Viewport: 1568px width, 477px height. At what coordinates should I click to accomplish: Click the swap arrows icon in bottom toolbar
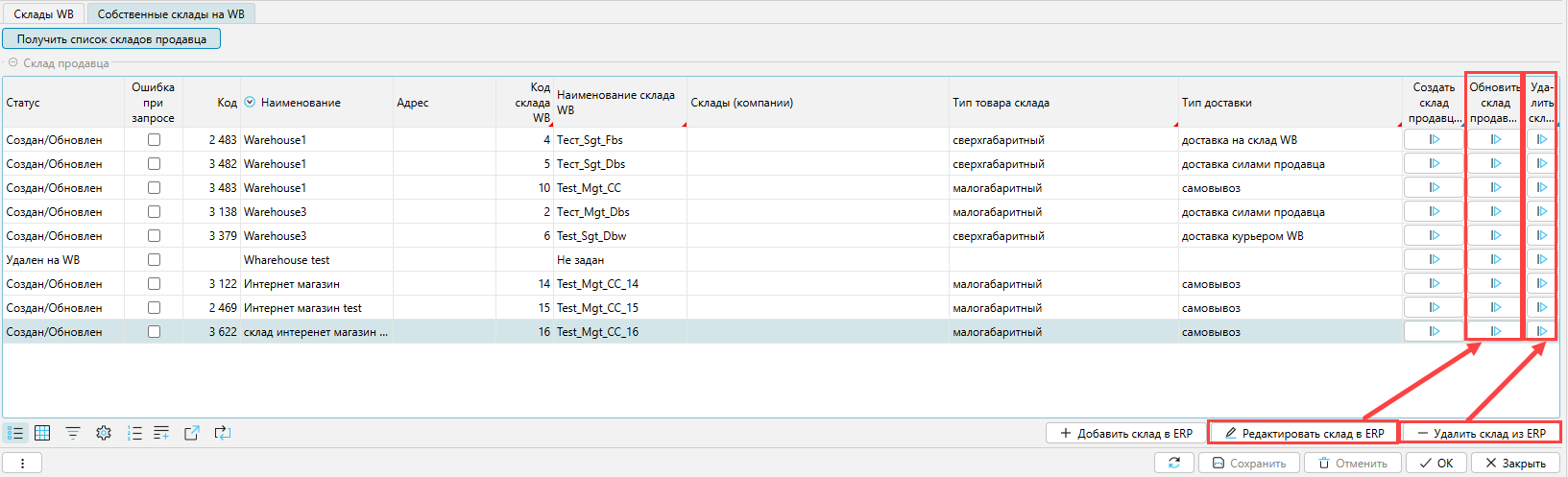[x=223, y=434]
